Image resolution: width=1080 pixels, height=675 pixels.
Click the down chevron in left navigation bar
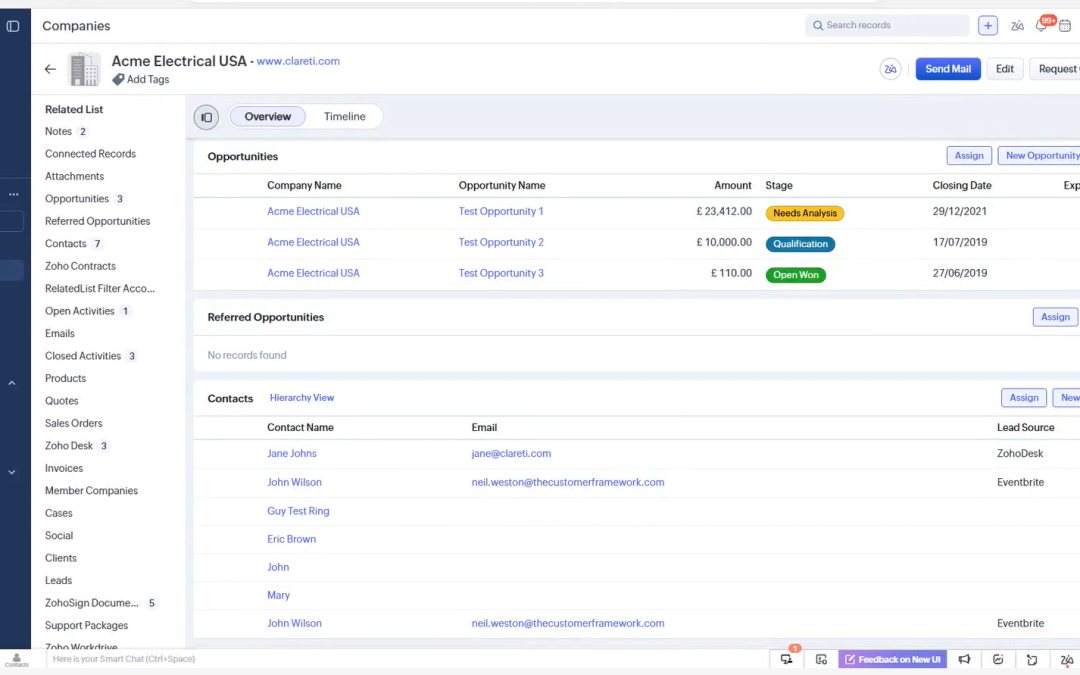[12, 472]
